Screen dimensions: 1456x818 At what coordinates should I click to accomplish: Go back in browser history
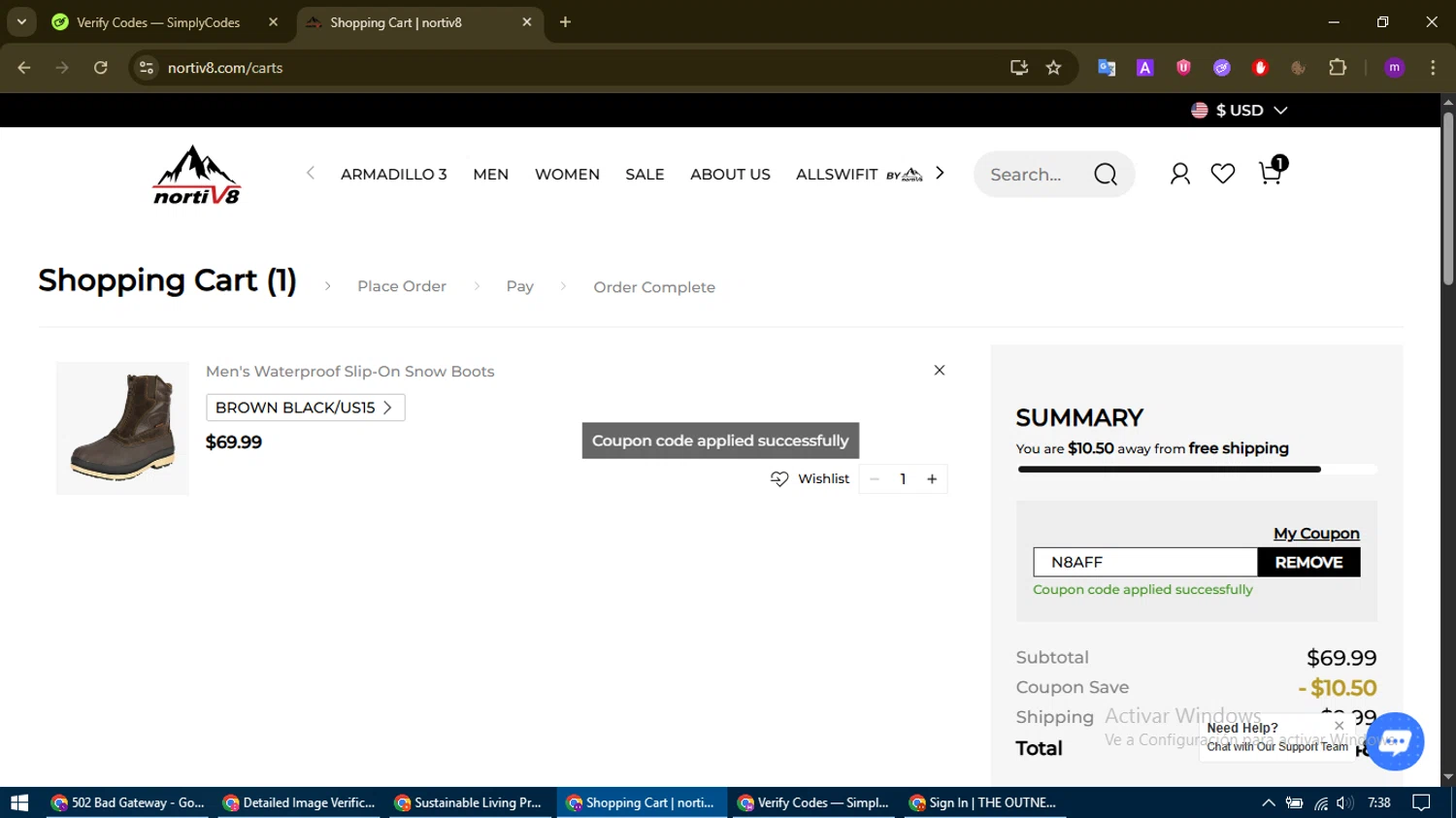click(24, 68)
